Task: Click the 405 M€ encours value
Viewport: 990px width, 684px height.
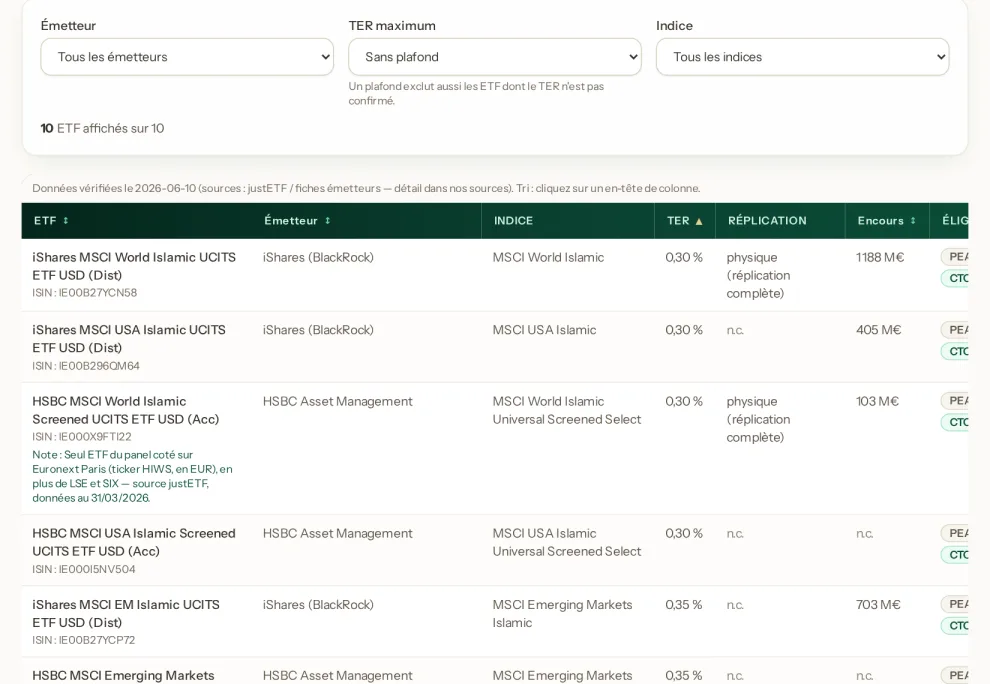Action: 878,330
